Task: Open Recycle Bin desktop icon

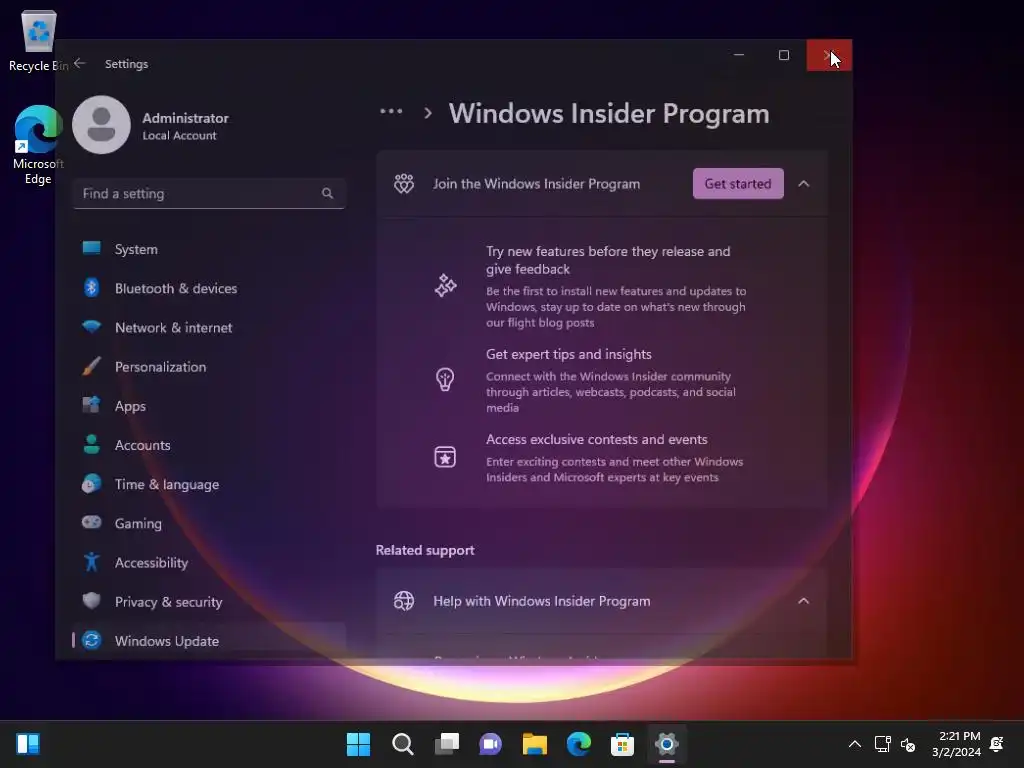Action: 39,40
